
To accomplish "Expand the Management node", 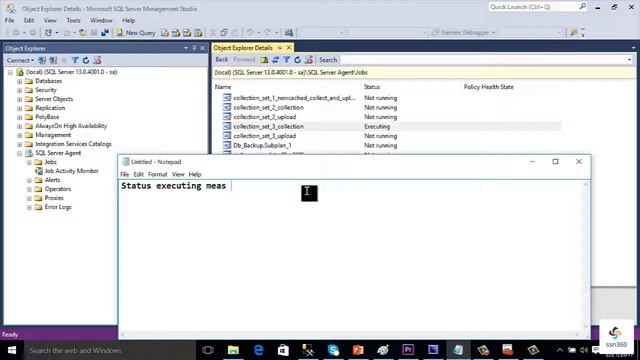I will coord(19,135).
